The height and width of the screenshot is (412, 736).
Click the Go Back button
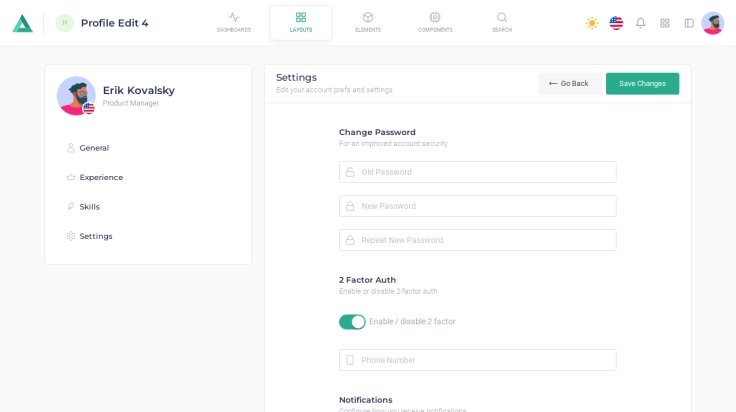(569, 84)
